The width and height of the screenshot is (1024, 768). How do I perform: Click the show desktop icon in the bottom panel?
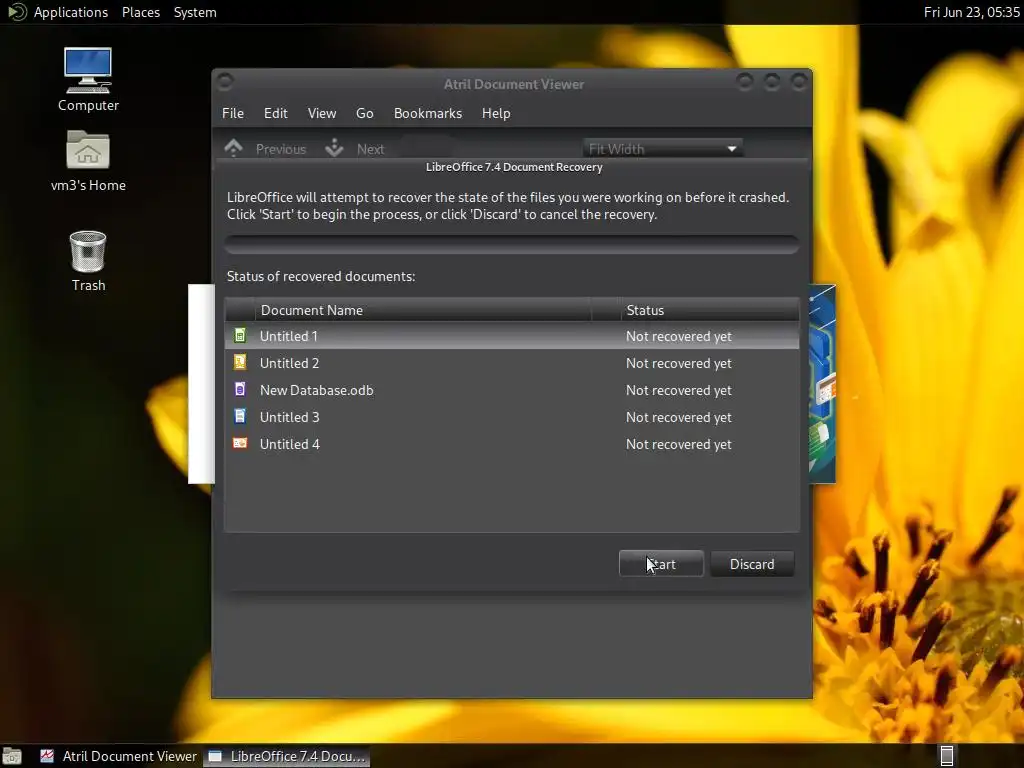click(12, 756)
